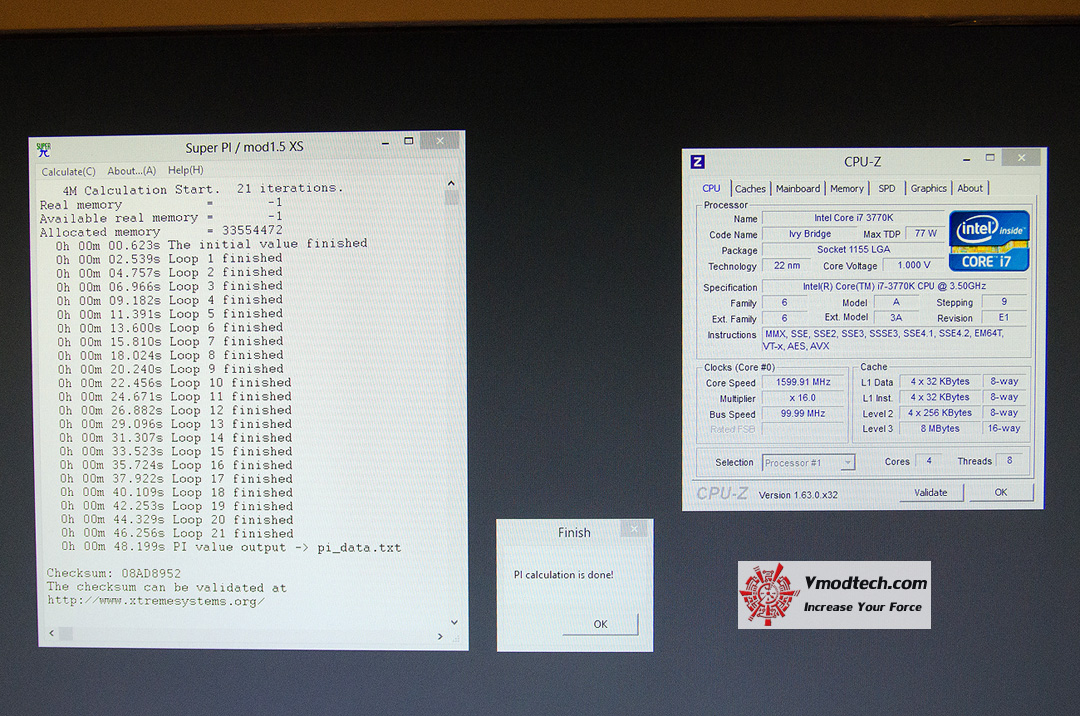Click the Bus Speed value 99.99 MHz

(803, 414)
